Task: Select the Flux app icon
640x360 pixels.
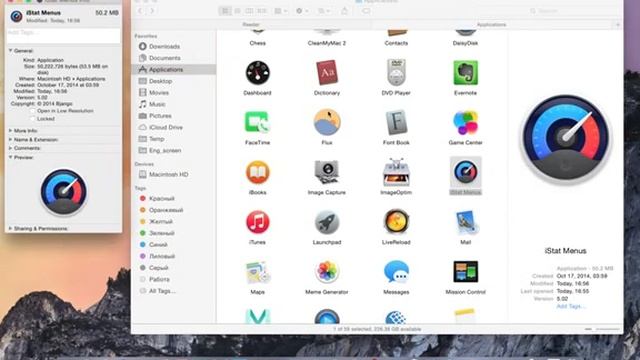Action: 327,122
